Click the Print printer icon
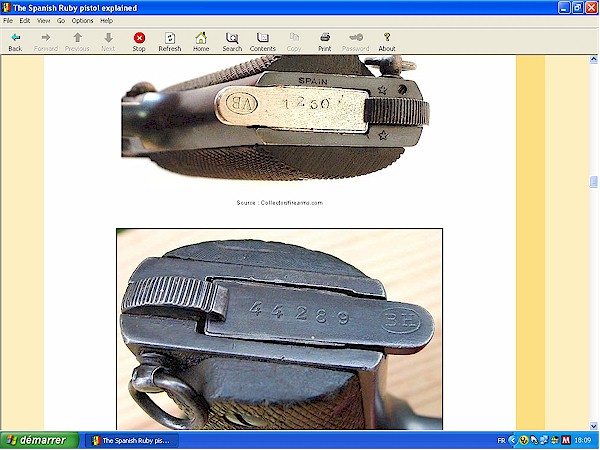 pyautogui.click(x=325, y=40)
